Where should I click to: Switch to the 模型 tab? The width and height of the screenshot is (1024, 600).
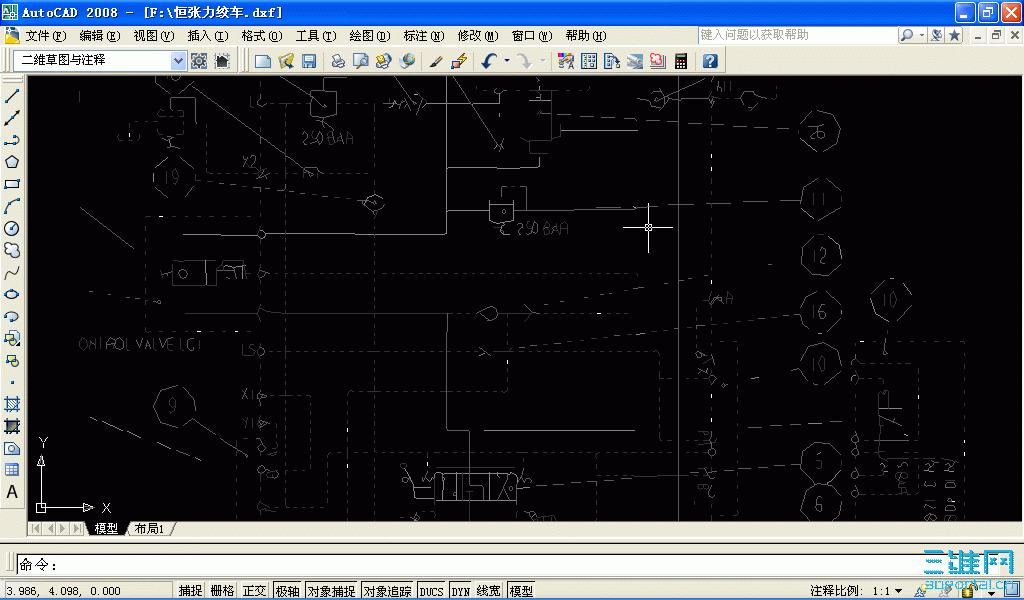[106, 529]
